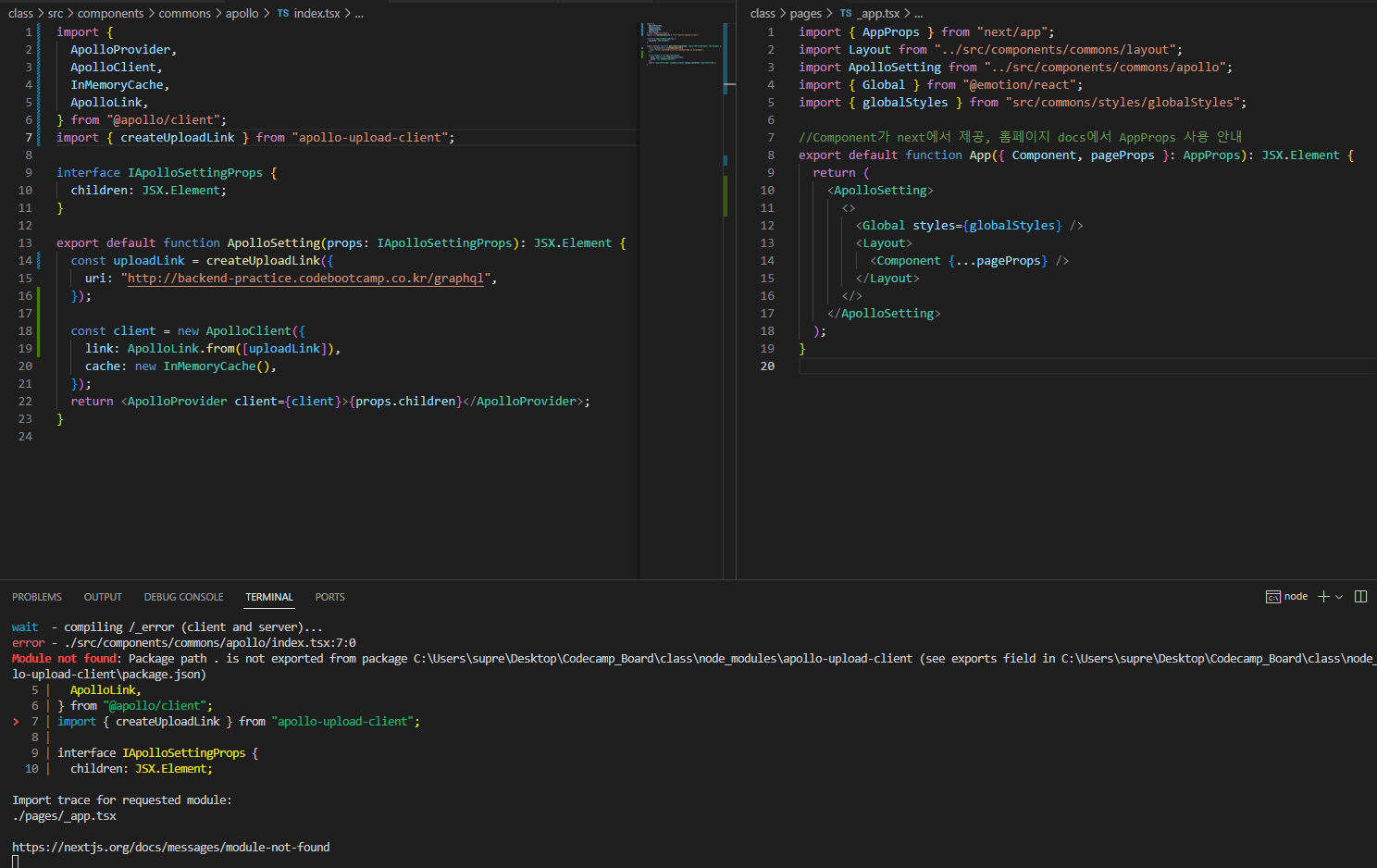
Task: Click 'uploadLink' variable on line 14
Action: tap(149, 261)
